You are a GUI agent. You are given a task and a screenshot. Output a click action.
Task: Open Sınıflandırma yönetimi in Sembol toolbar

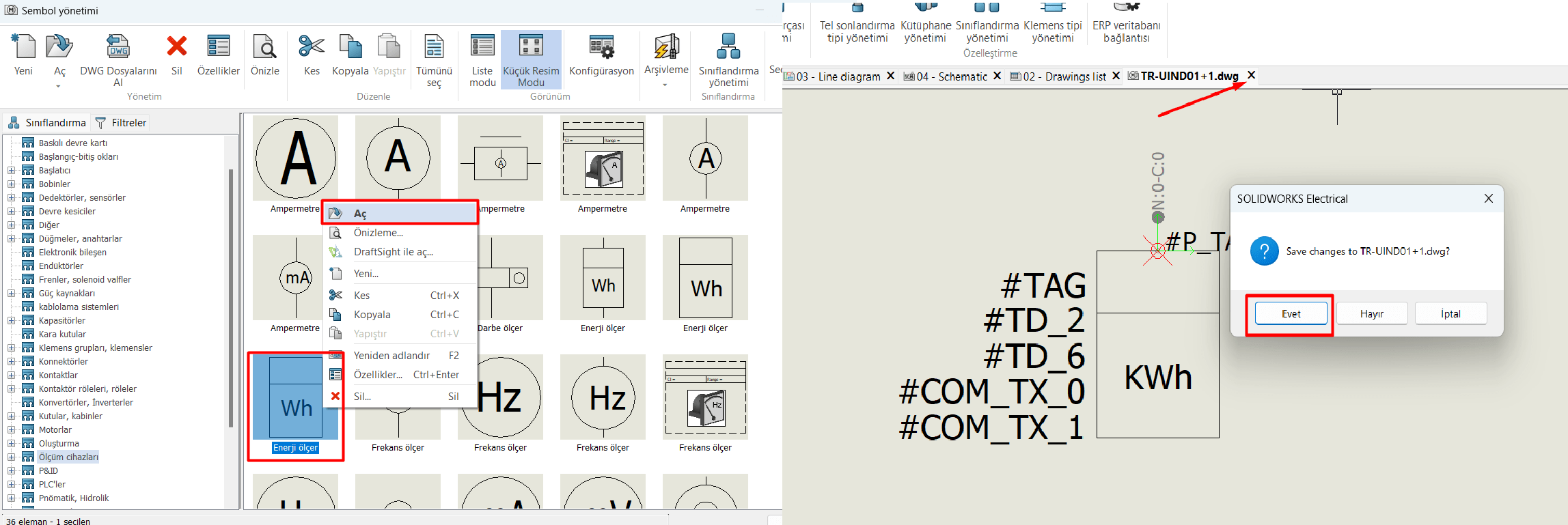coord(728,46)
